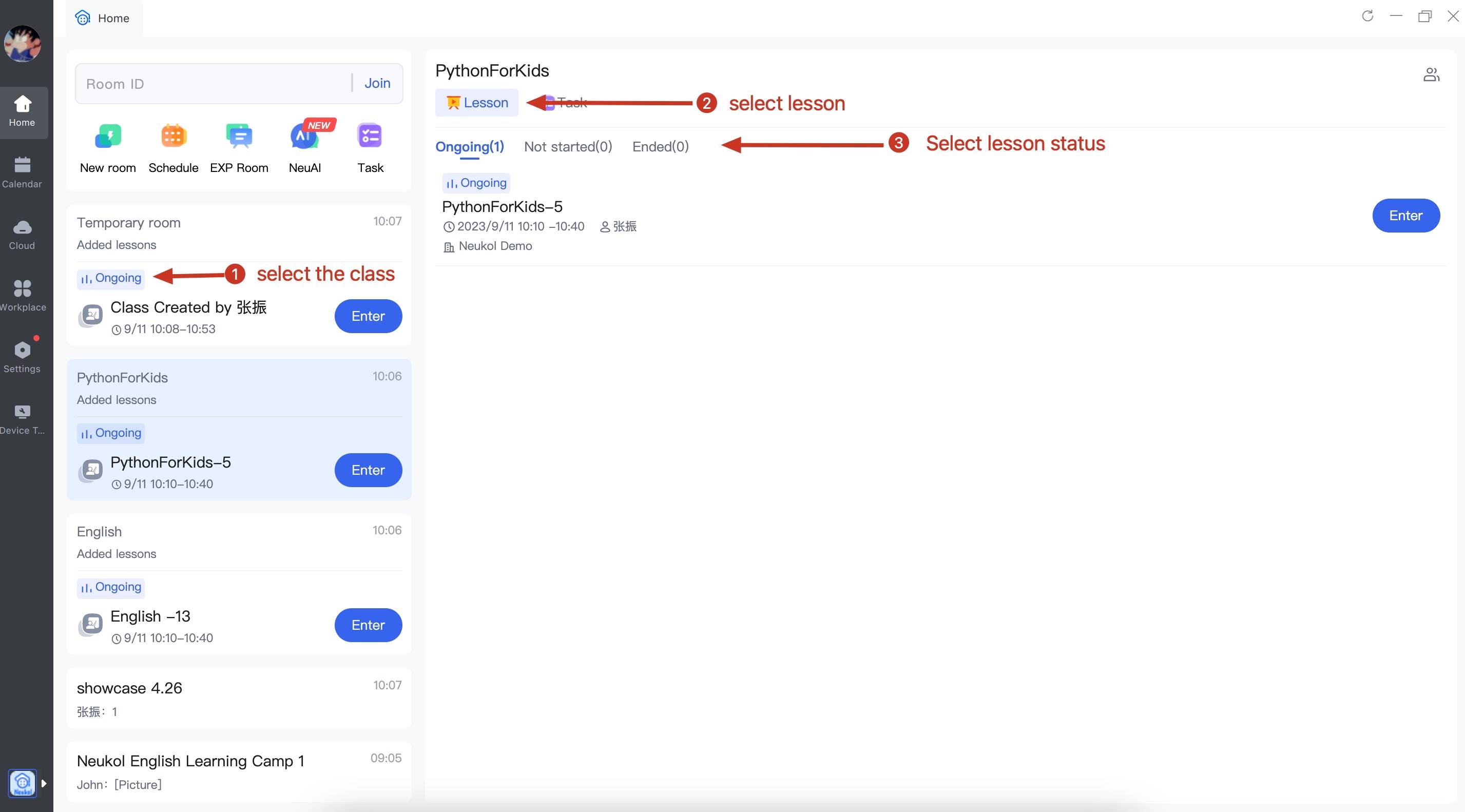
Task: Open Device Test in sidebar
Action: [22, 419]
